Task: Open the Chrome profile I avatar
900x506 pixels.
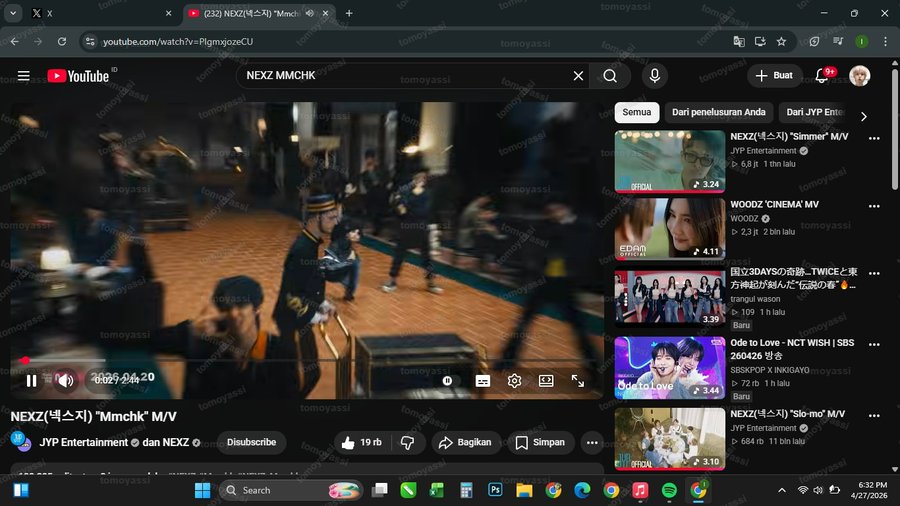Action: [862, 41]
